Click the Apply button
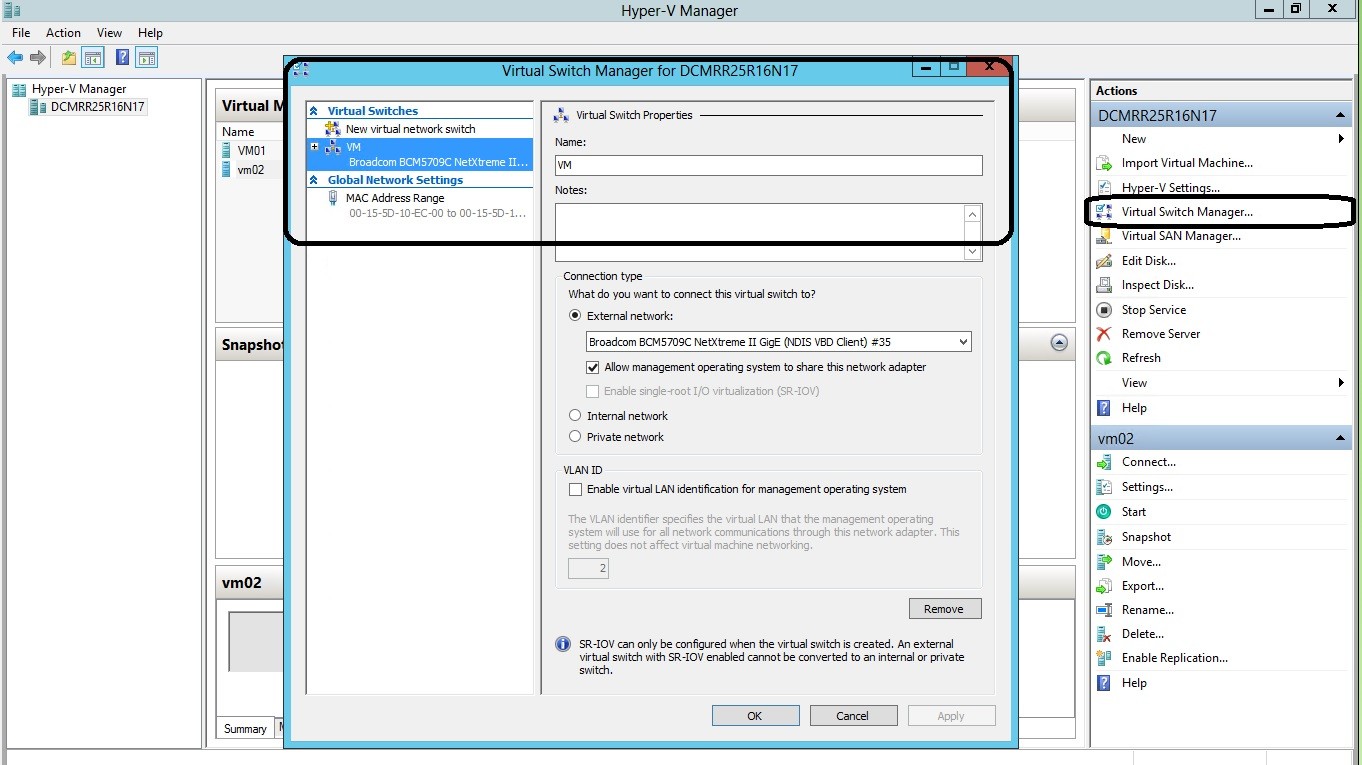 click(x=951, y=716)
